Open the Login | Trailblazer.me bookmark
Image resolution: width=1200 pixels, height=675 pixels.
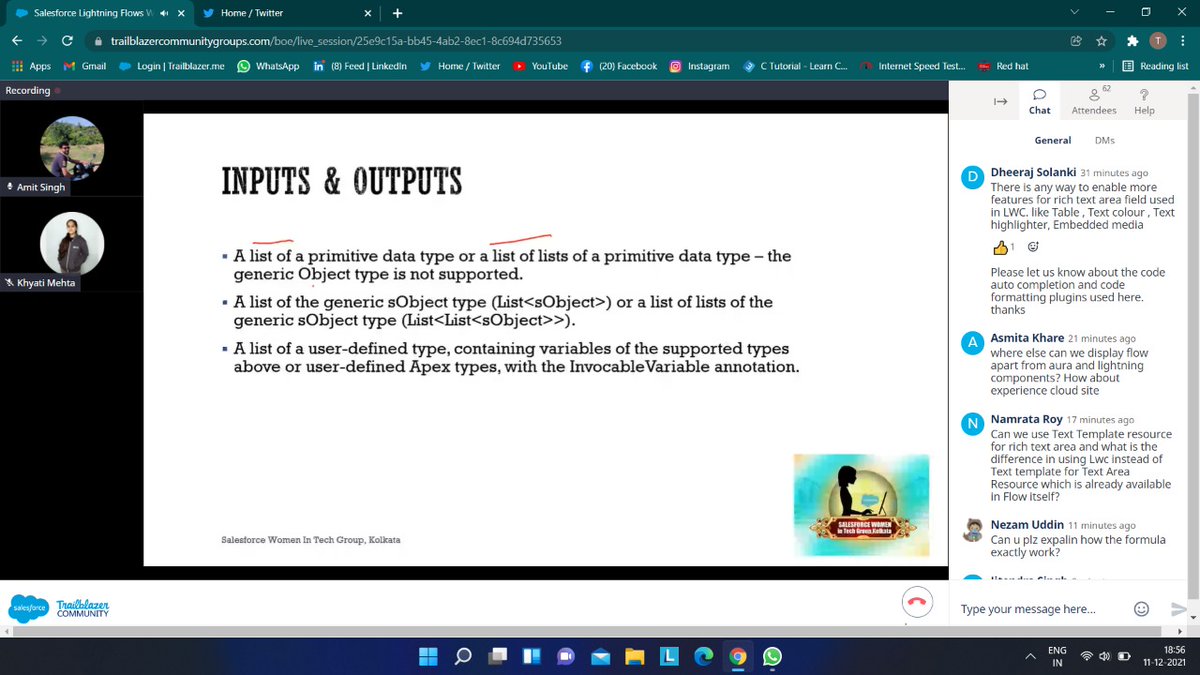point(171,66)
